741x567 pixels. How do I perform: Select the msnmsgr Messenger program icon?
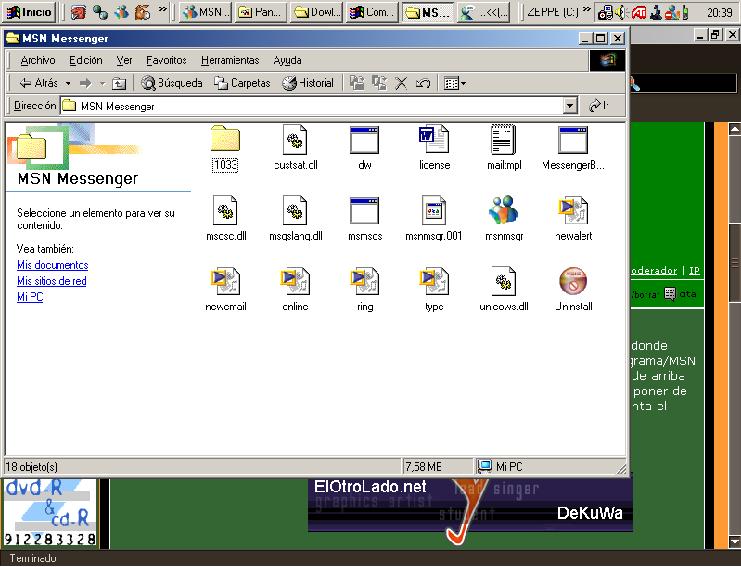pos(503,209)
